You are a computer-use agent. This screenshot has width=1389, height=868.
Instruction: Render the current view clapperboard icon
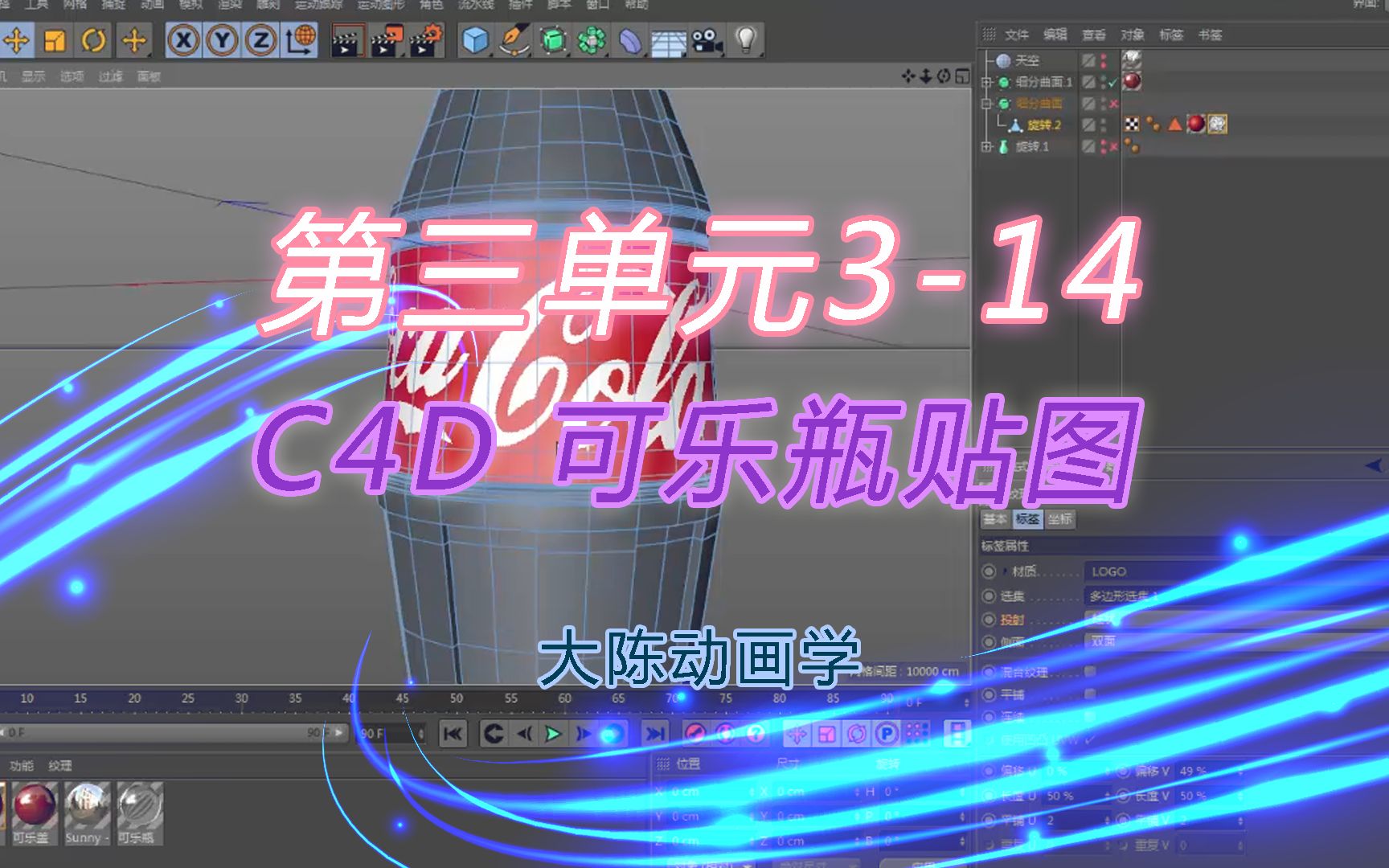coord(347,39)
